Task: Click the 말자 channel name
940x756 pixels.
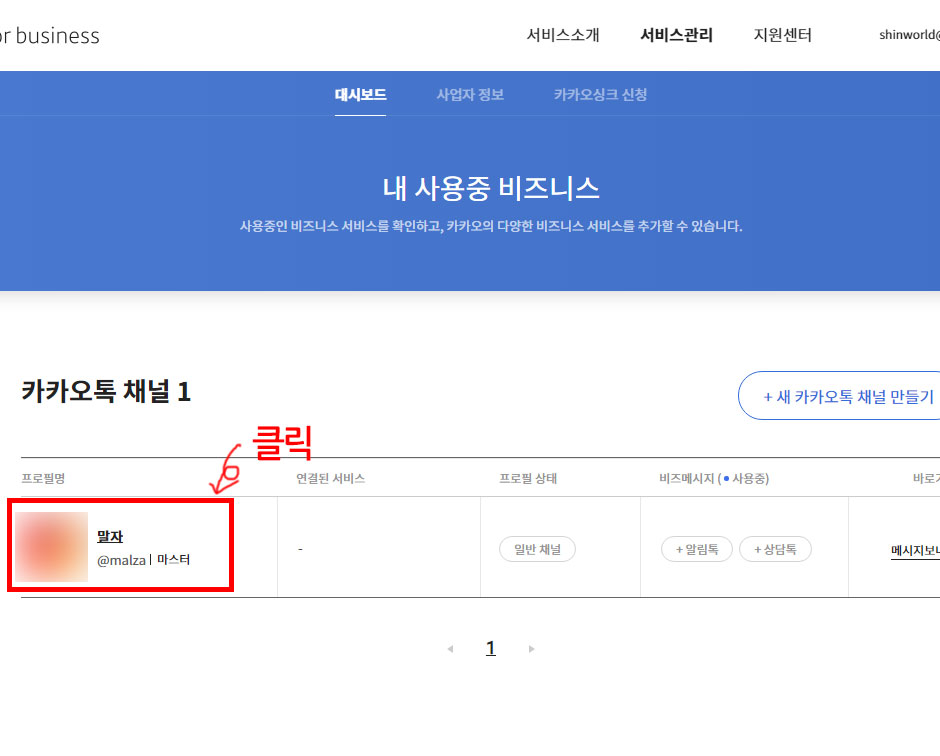Action: (x=110, y=537)
